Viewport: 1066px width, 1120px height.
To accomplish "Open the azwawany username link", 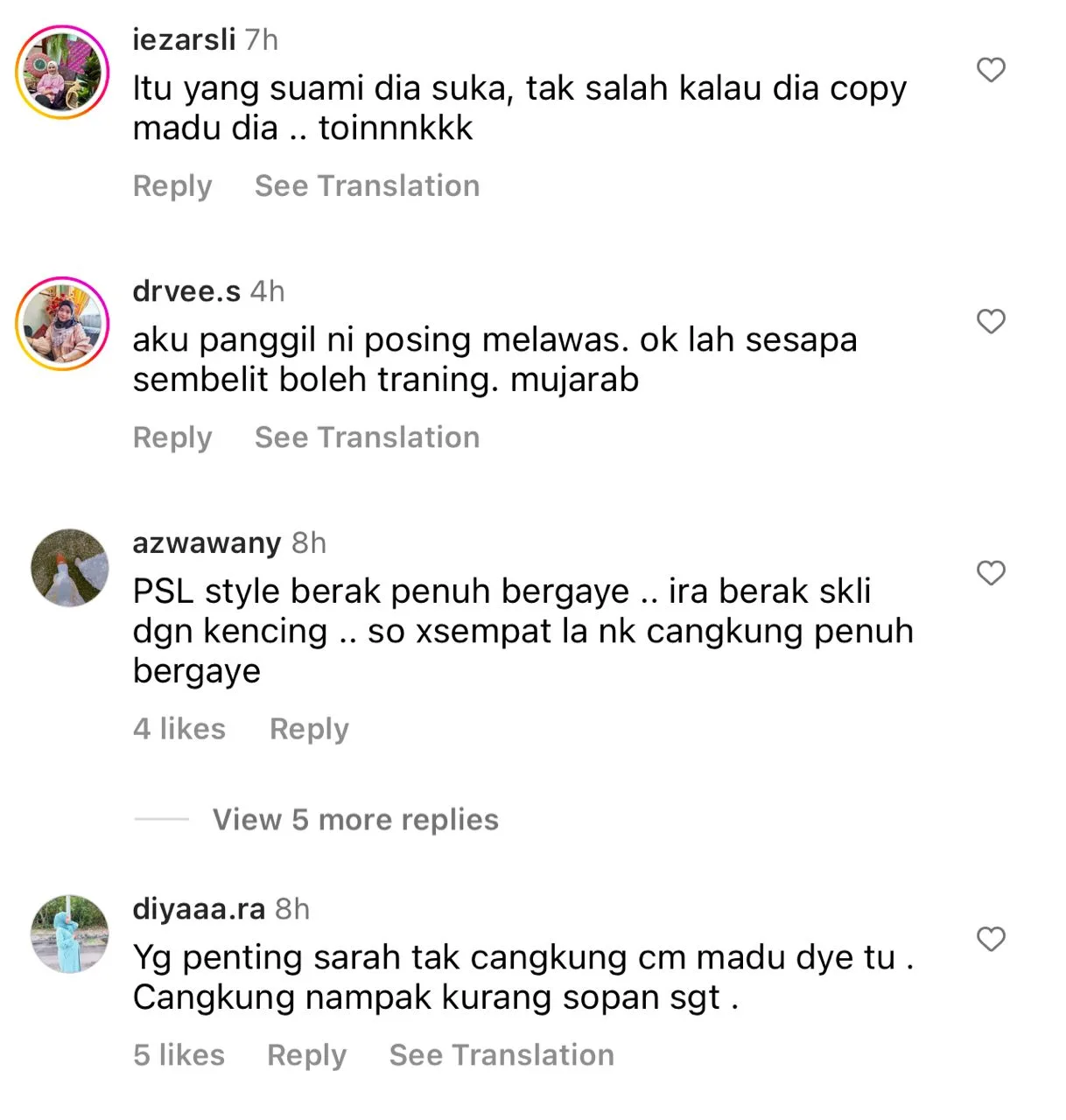I will tap(207, 543).
